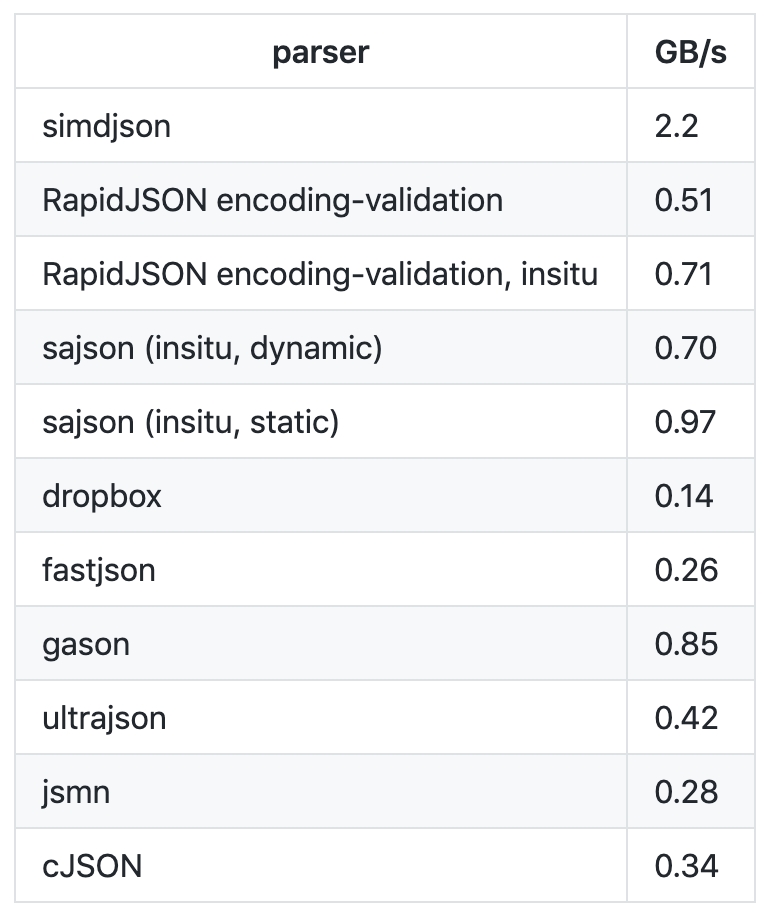Click the 0.14 GB/s value
Viewport: 774px width, 918px height.
tap(684, 496)
